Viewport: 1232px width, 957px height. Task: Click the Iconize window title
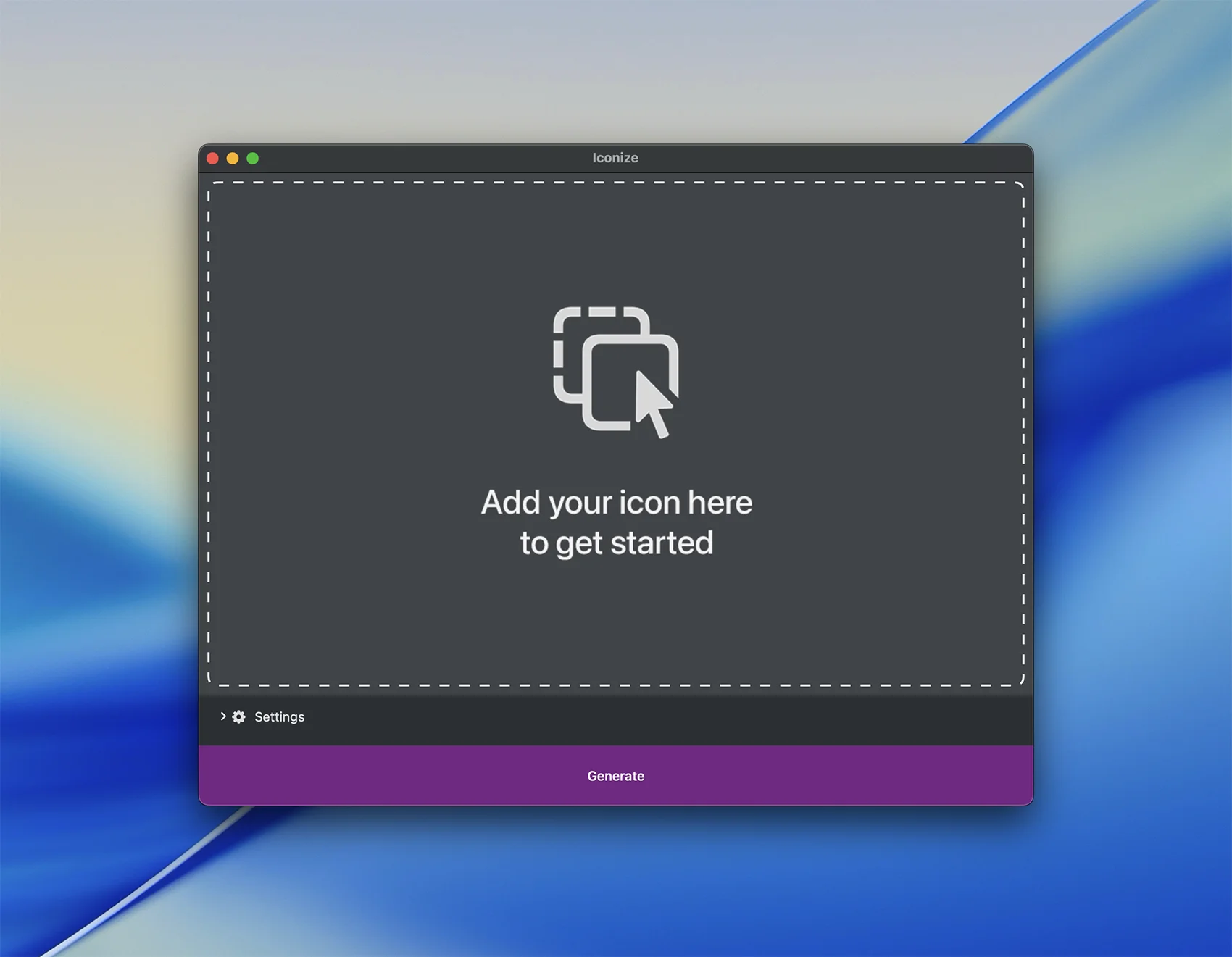pos(615,158)
